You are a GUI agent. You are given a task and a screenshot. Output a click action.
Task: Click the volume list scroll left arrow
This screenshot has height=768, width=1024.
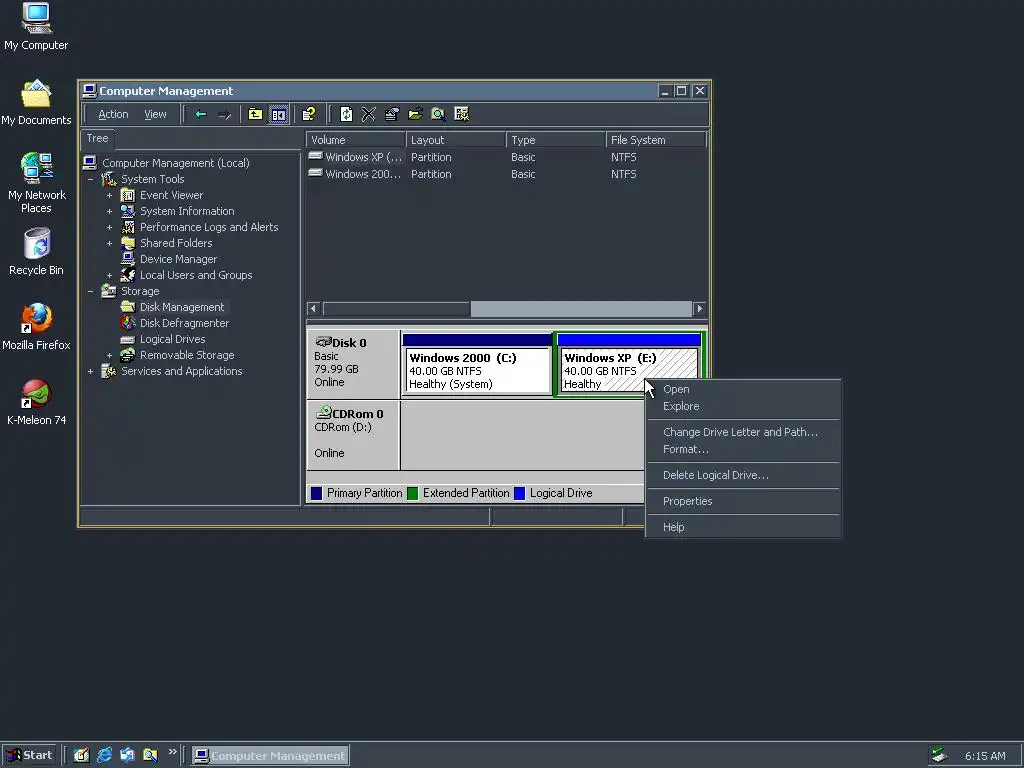coord(313,308)
